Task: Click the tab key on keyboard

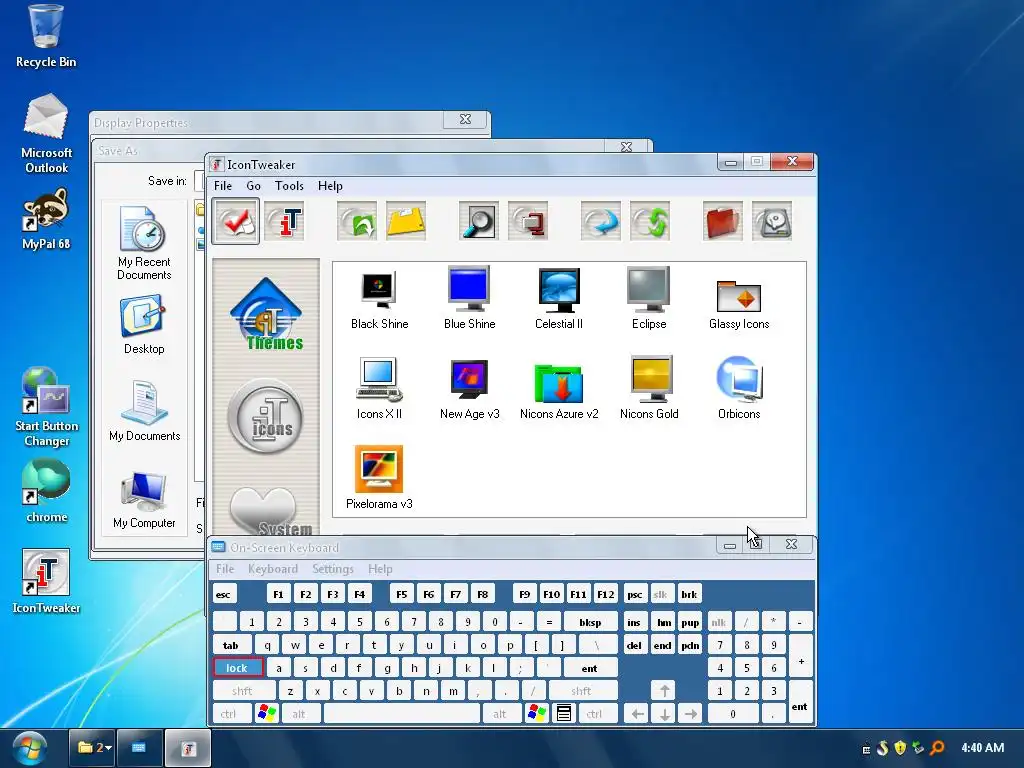Action: pyautogui.click(x=232, y=645)
